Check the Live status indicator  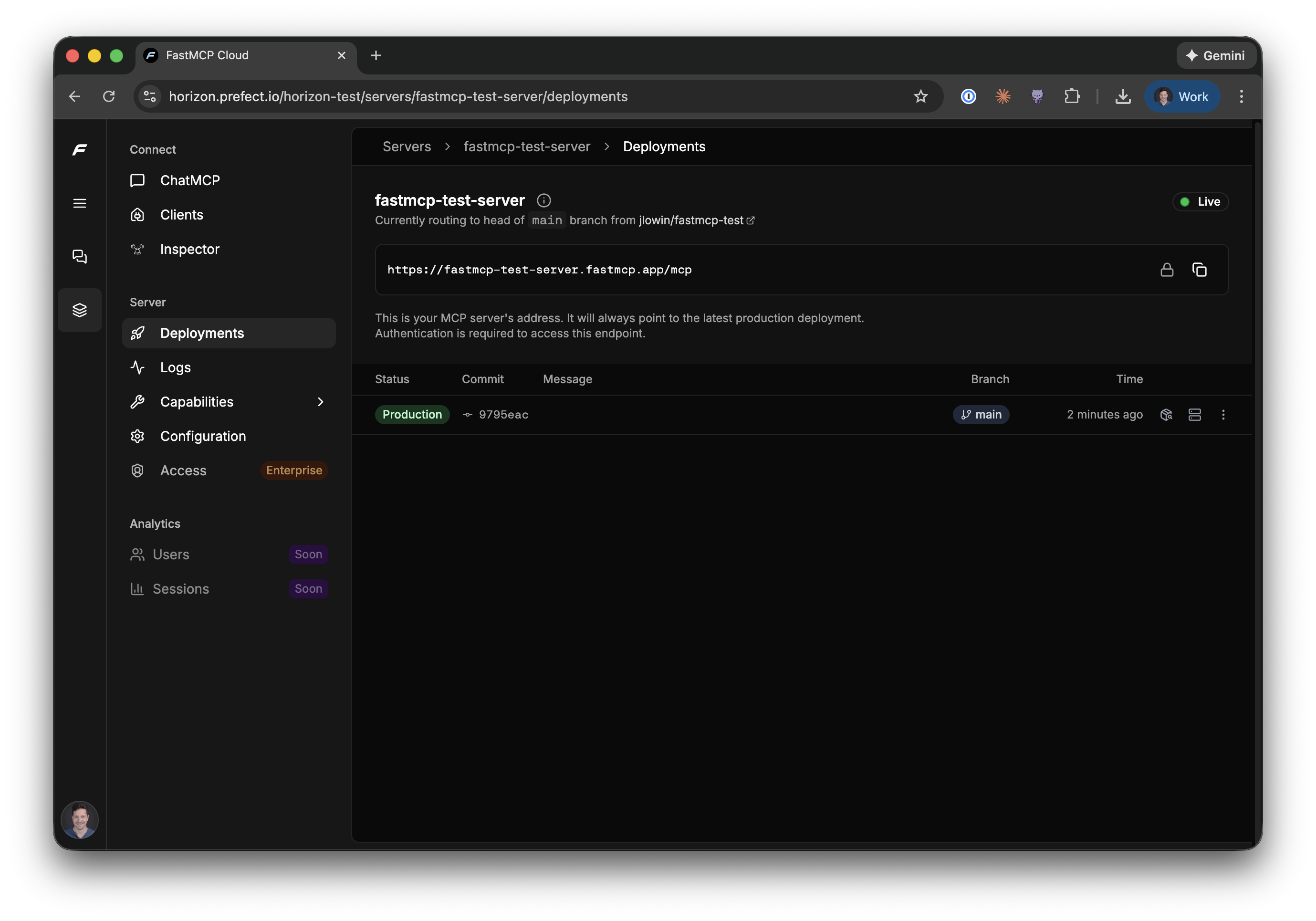coord(1201,202)
